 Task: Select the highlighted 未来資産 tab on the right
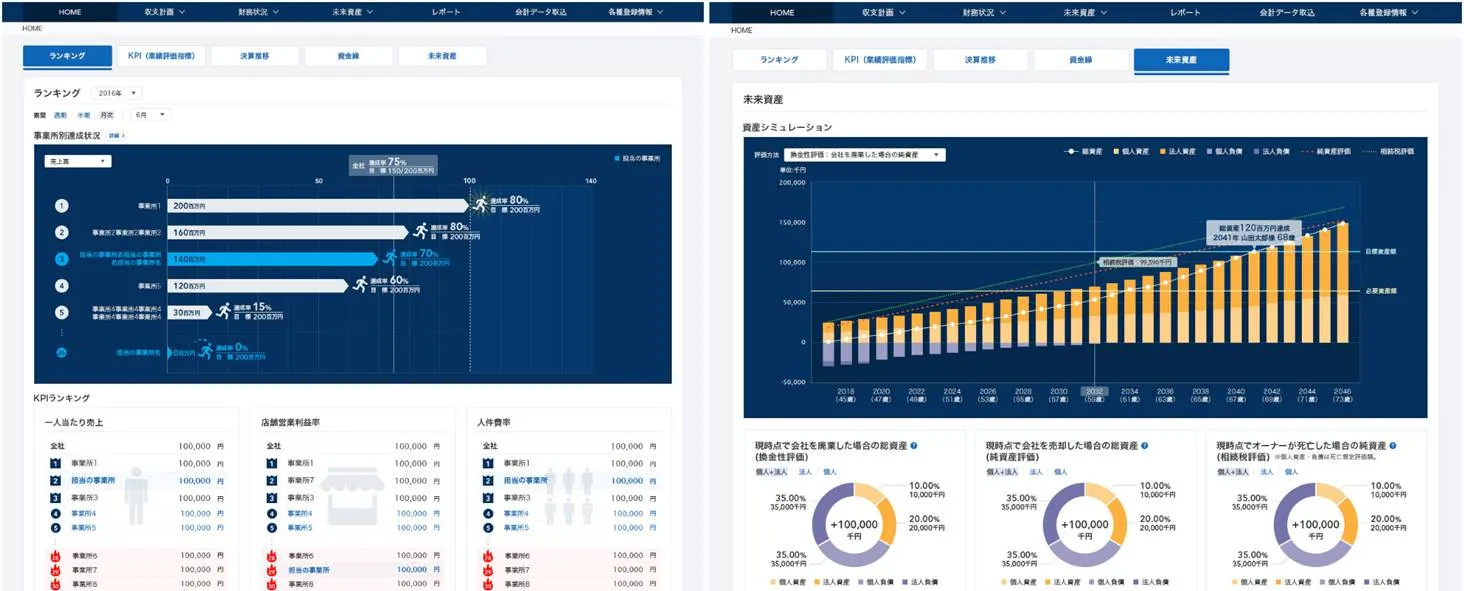[x=1181, y=60]
